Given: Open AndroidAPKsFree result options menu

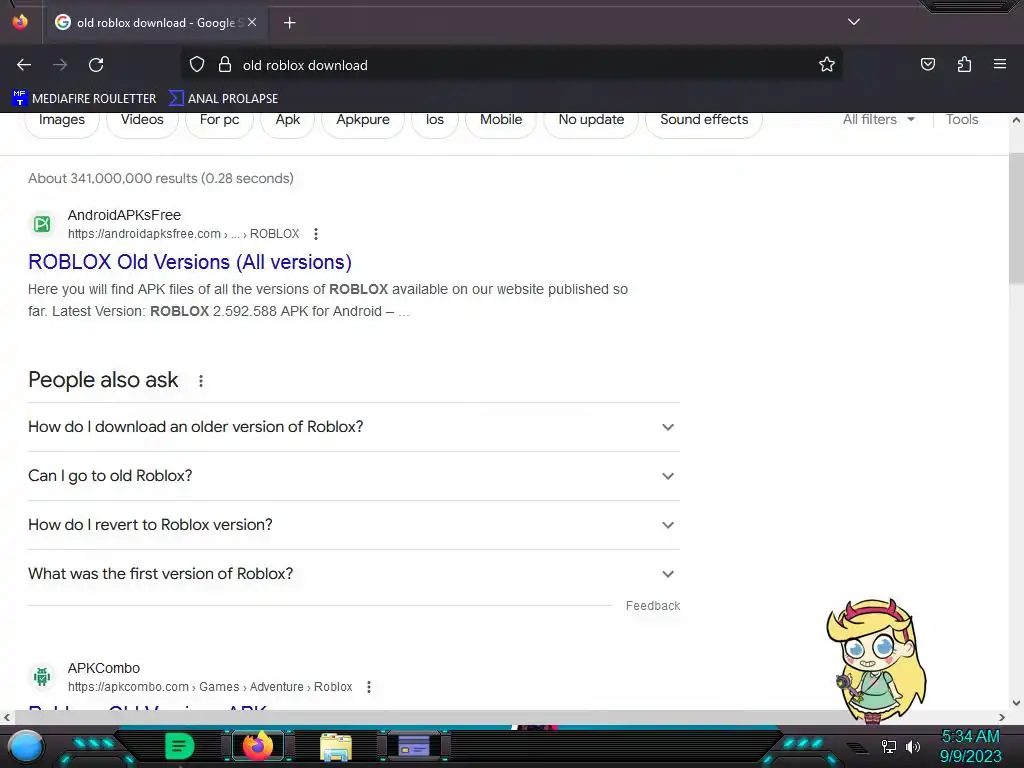Looking at the screenshot, I should point(316,234).
